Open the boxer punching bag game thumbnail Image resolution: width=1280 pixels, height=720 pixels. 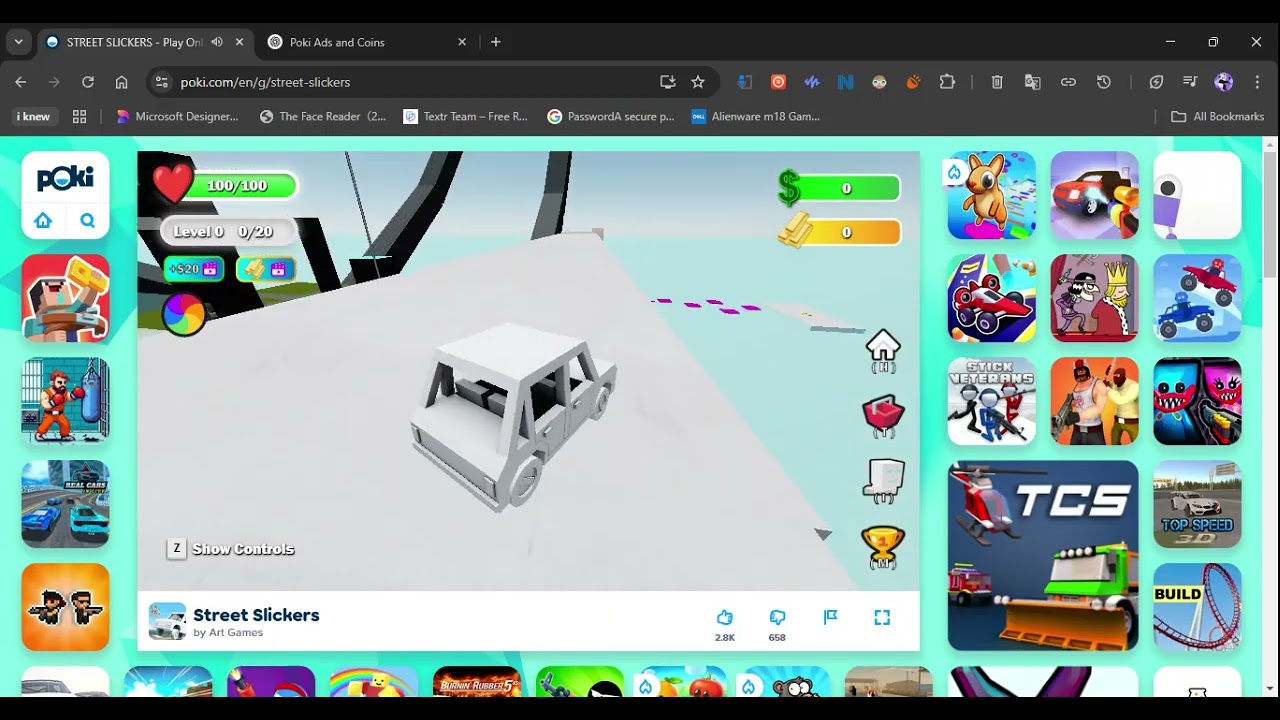(65, 401)
